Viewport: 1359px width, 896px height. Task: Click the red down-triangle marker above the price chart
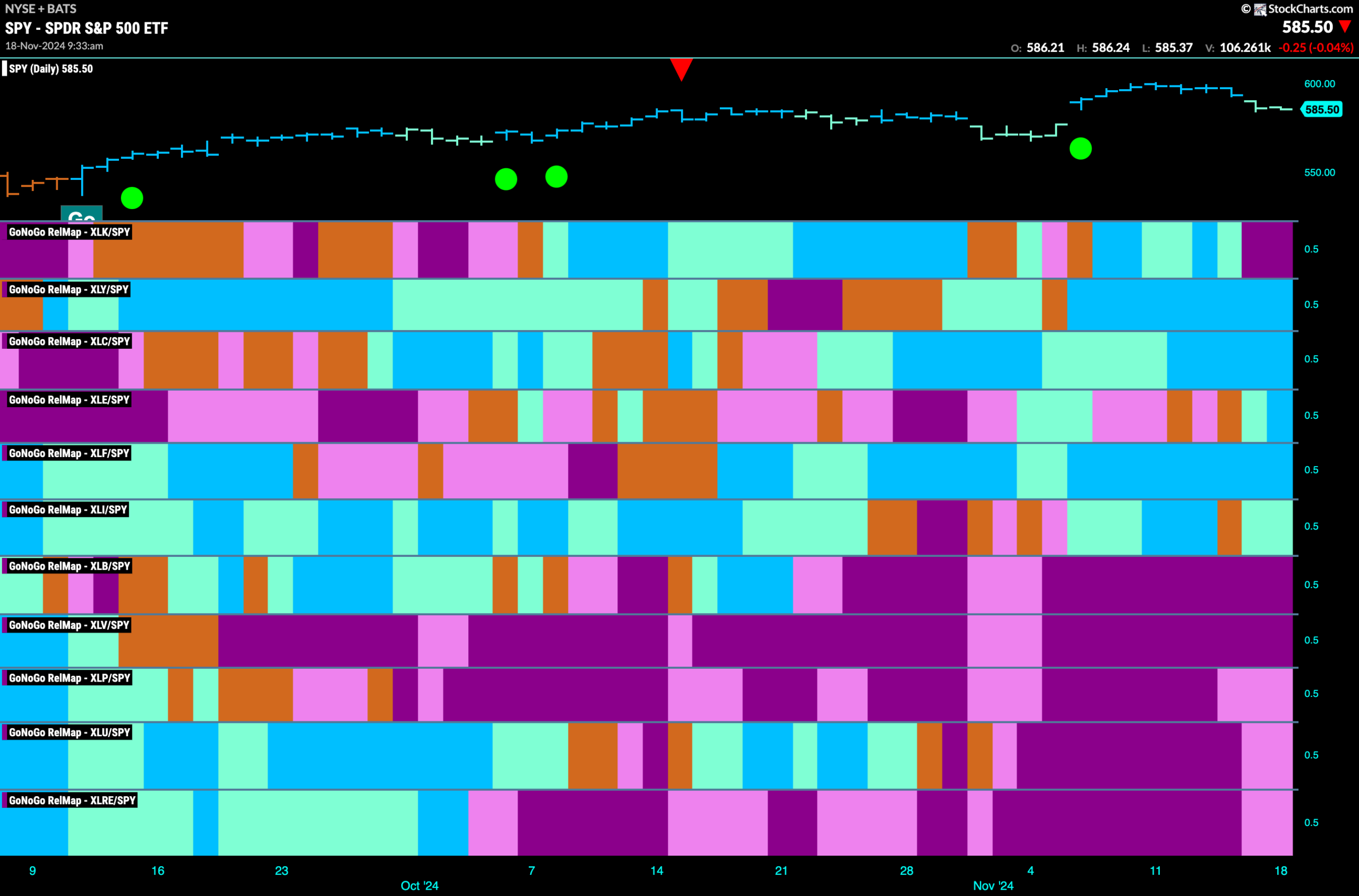[681, 70]
